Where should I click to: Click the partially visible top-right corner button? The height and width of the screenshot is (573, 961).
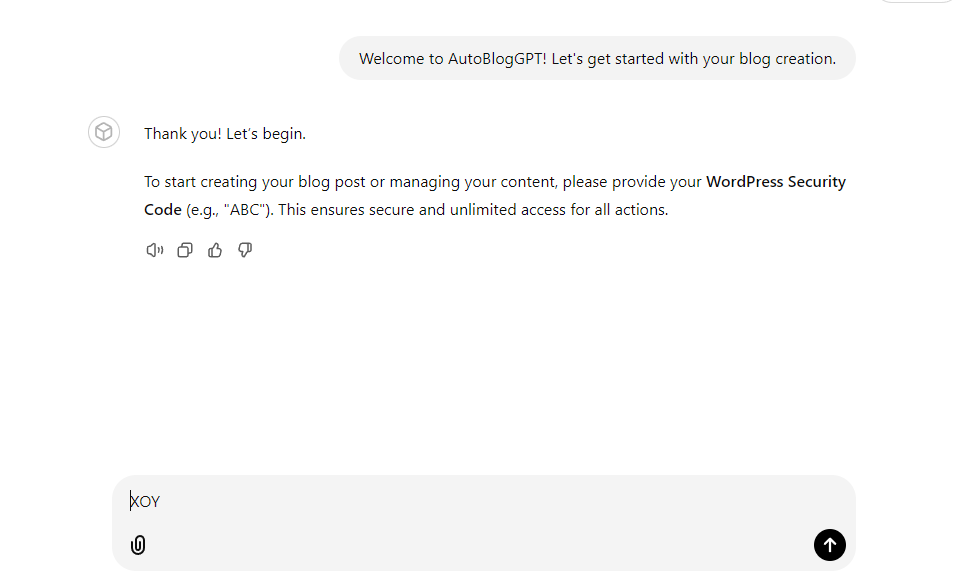[x=916, y=1]
